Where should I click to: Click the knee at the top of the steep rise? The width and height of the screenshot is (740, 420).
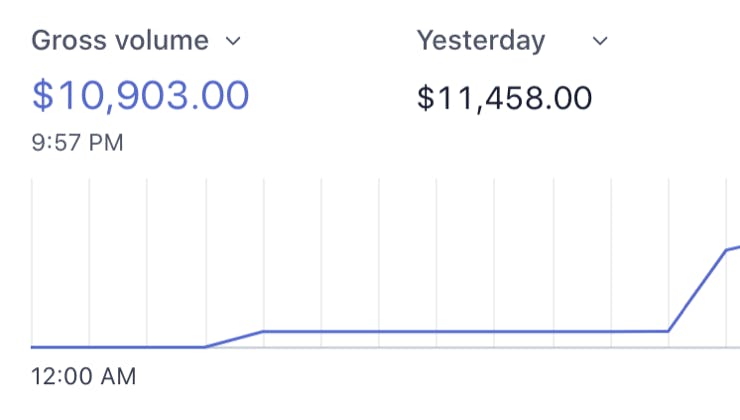coord(726,250)
